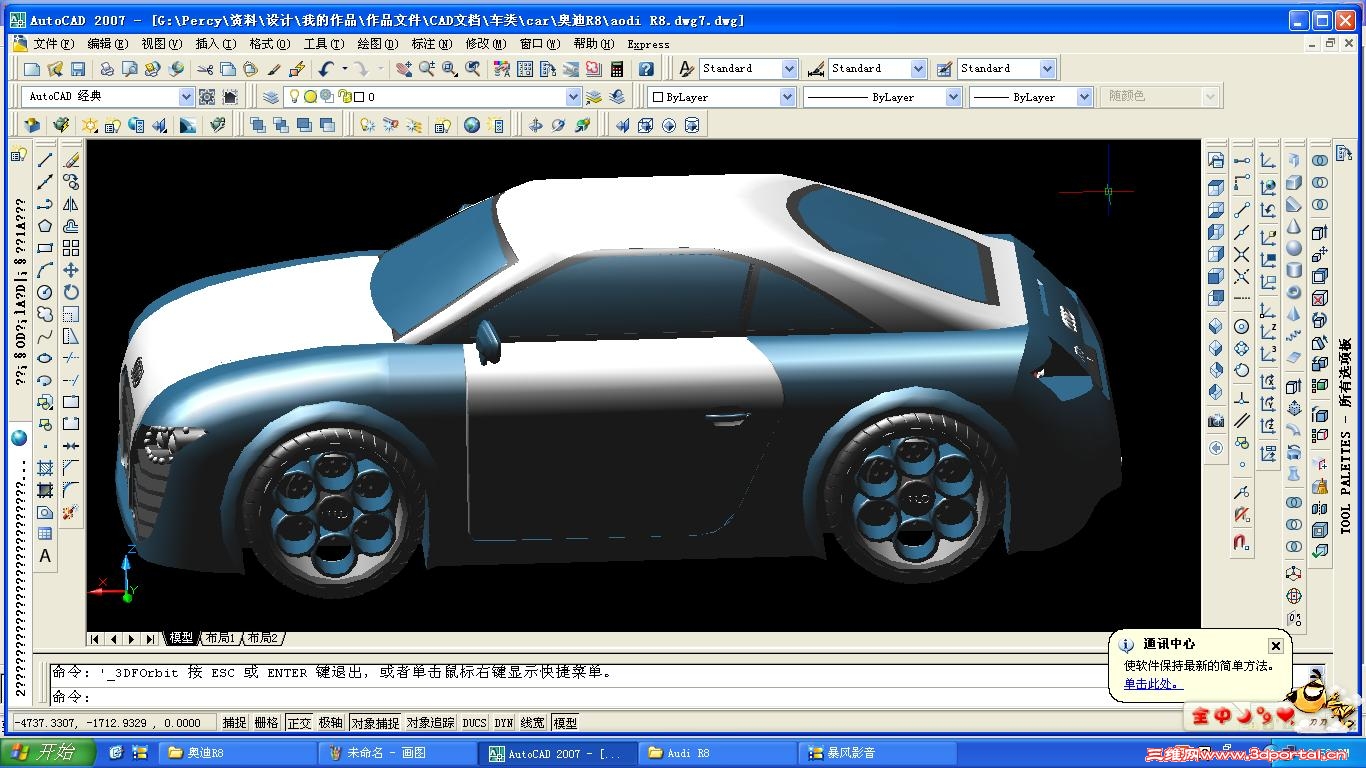Select the Circle draw tool
Screen dimensions: 1366x768
tap(45, 292)
